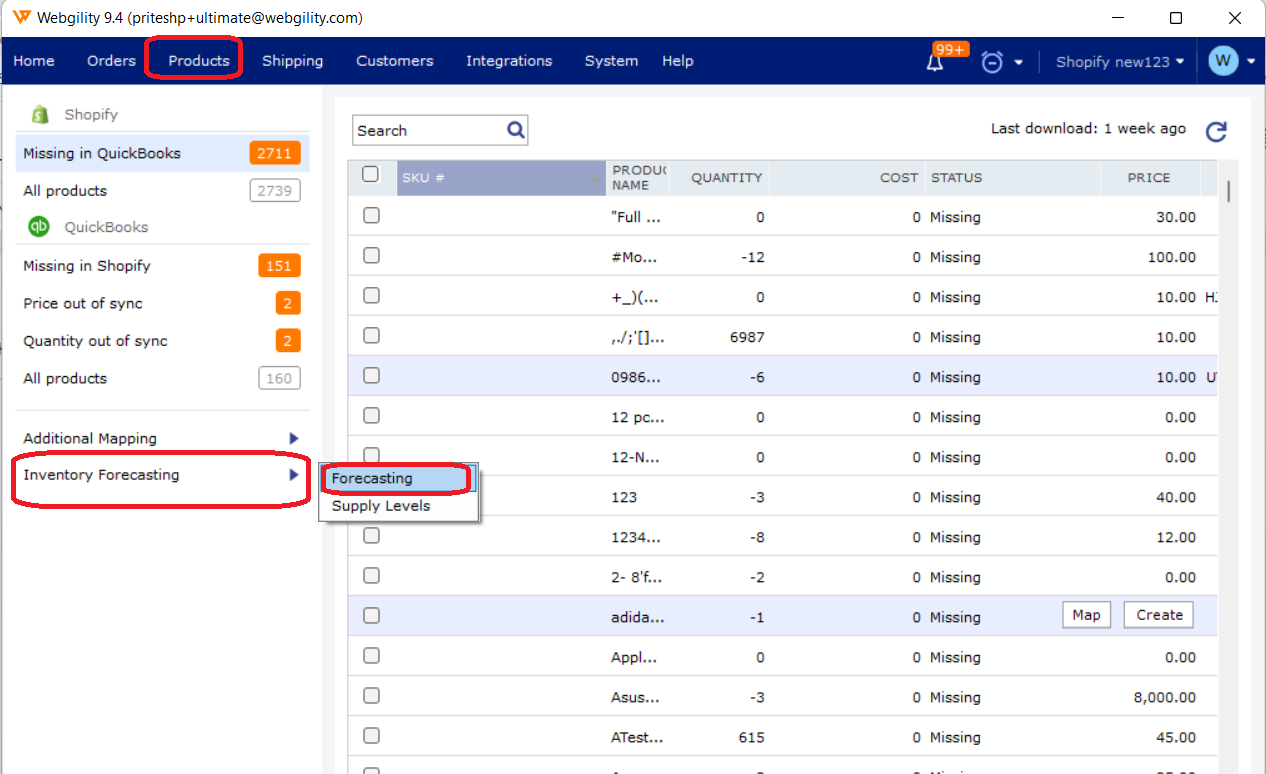Click the quantity value 6987
1266x774 pixels.
(x=747, y=337)
